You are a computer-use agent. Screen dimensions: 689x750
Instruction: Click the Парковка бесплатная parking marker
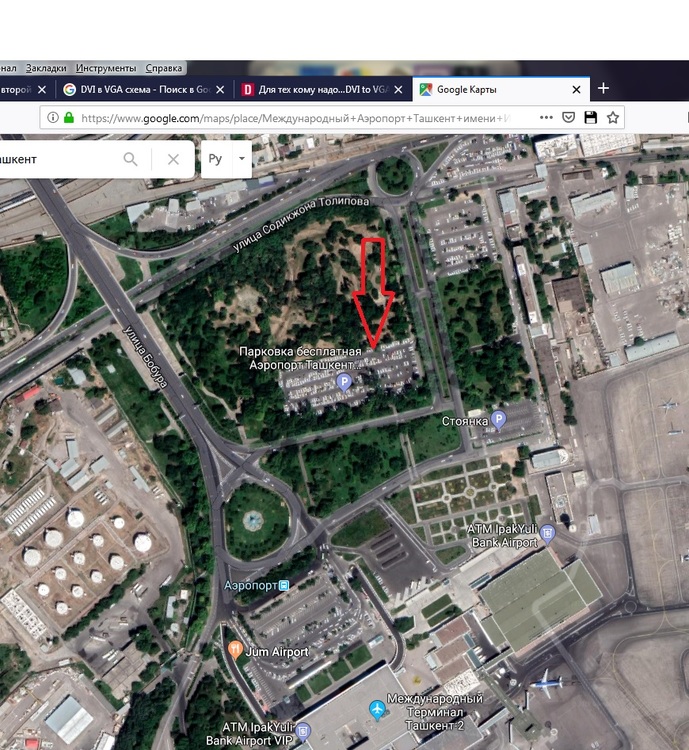point(344,382)
